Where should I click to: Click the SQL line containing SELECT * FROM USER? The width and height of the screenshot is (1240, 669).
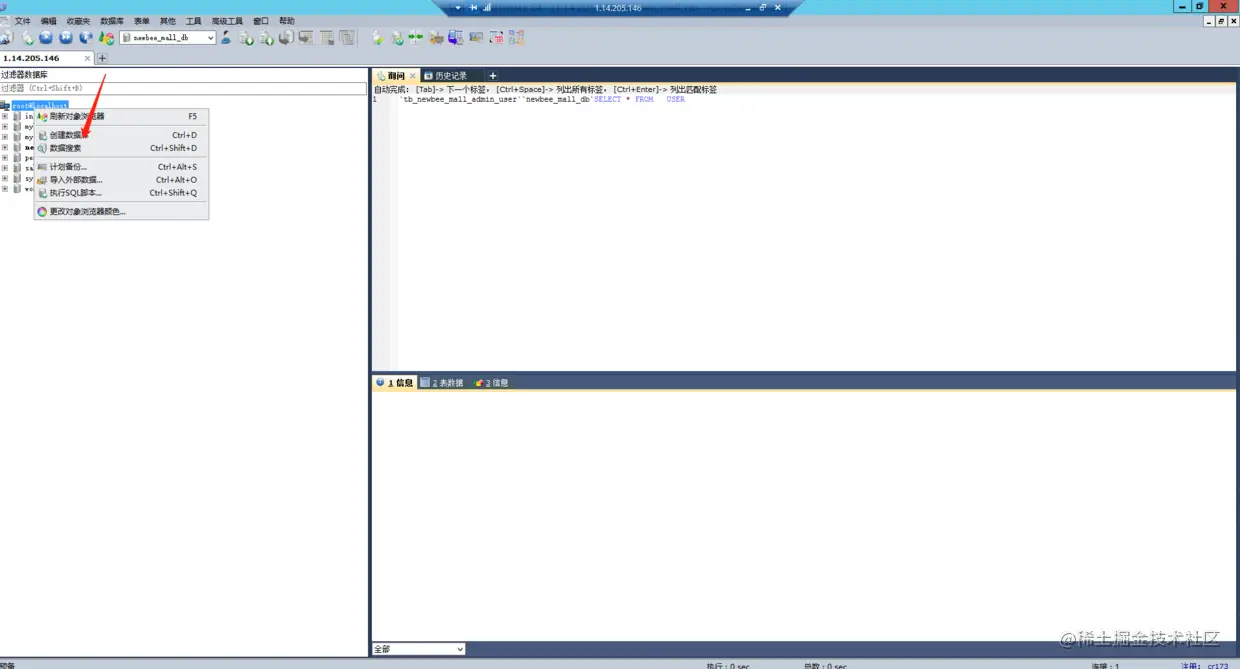543,100
